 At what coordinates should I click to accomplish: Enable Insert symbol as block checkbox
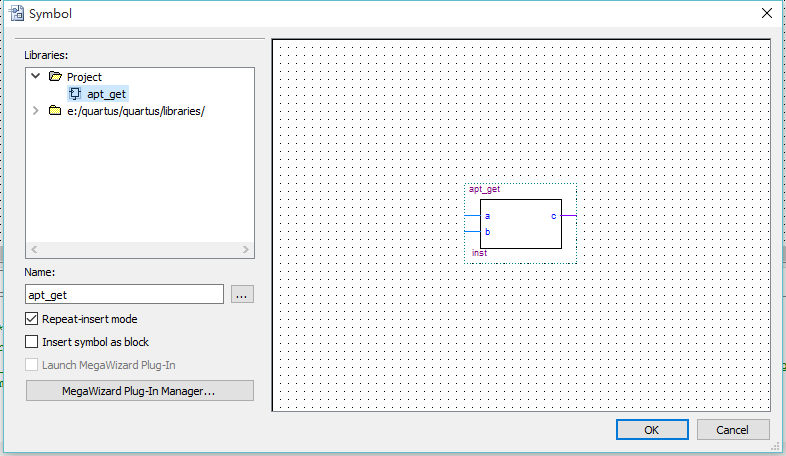tap(32, 342)
